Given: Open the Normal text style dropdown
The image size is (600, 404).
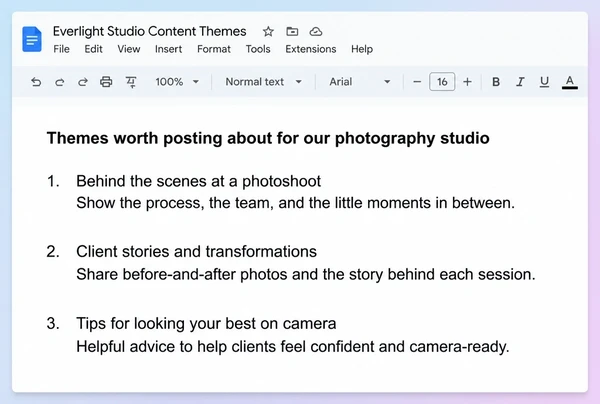Looking at the screenshot, I should pos(264,82).
